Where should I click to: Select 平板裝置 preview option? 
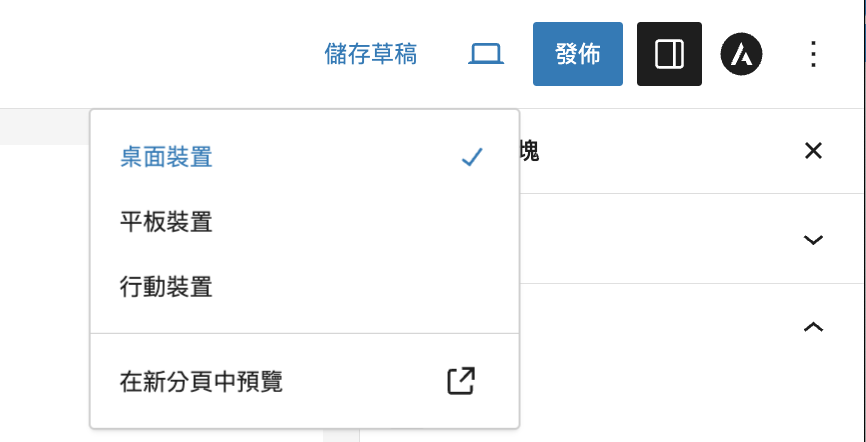coord(304,223)
